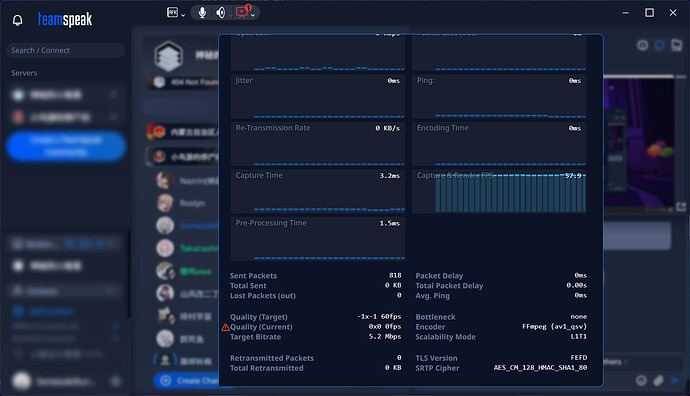Open the screen share stream icon
Image resolution: width=690 pixels, height=396 pixels.
(x=242, y=12)
